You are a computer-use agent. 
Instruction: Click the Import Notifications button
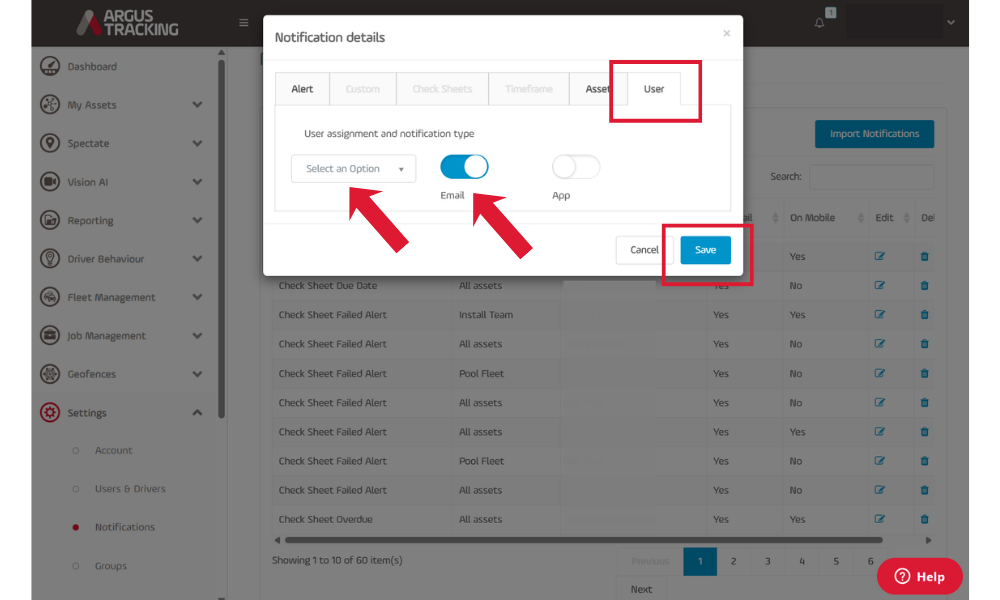pyautogui.click(x=874, y=134)
